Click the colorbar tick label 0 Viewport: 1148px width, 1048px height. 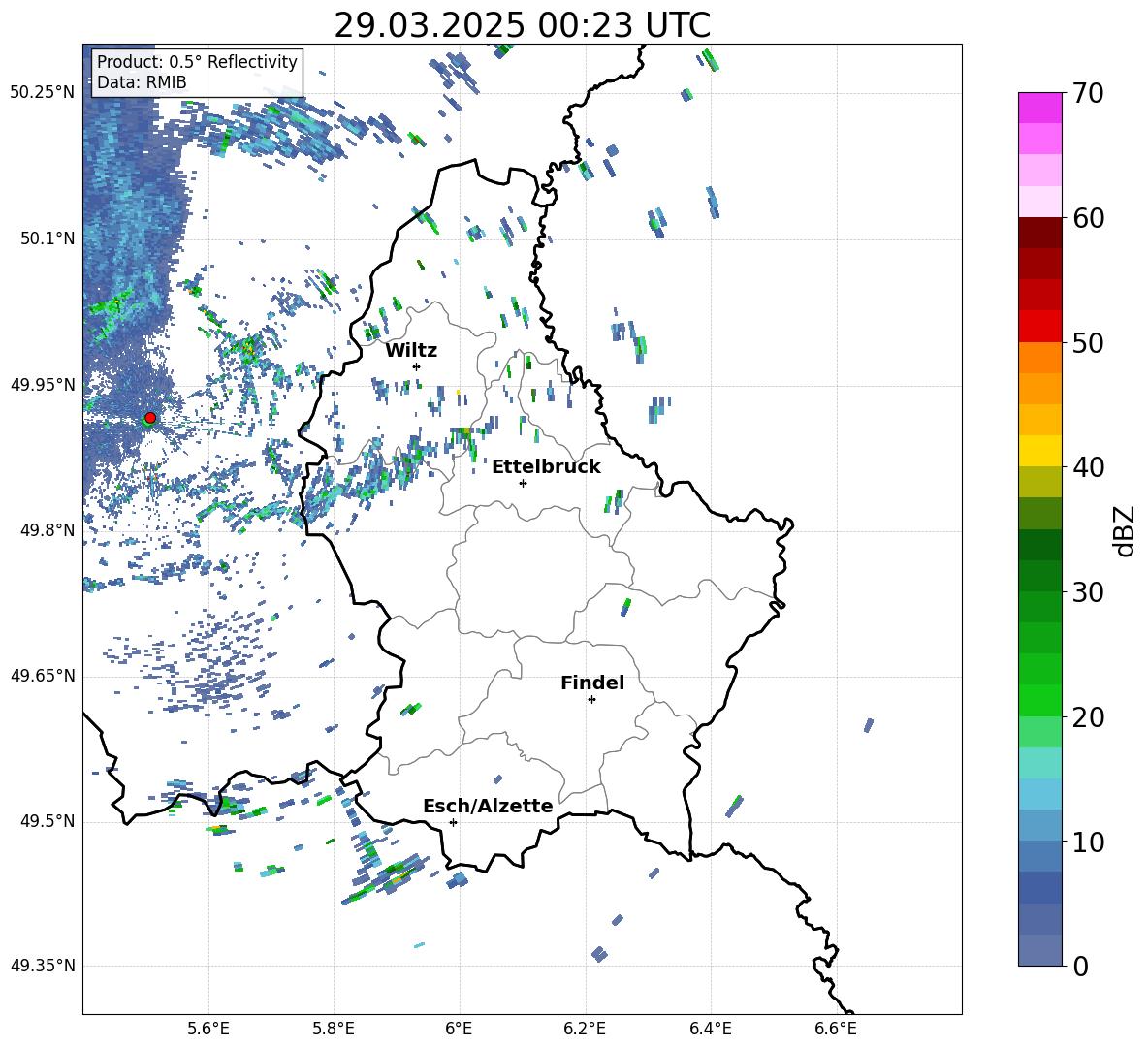(x=1080, y=966)
